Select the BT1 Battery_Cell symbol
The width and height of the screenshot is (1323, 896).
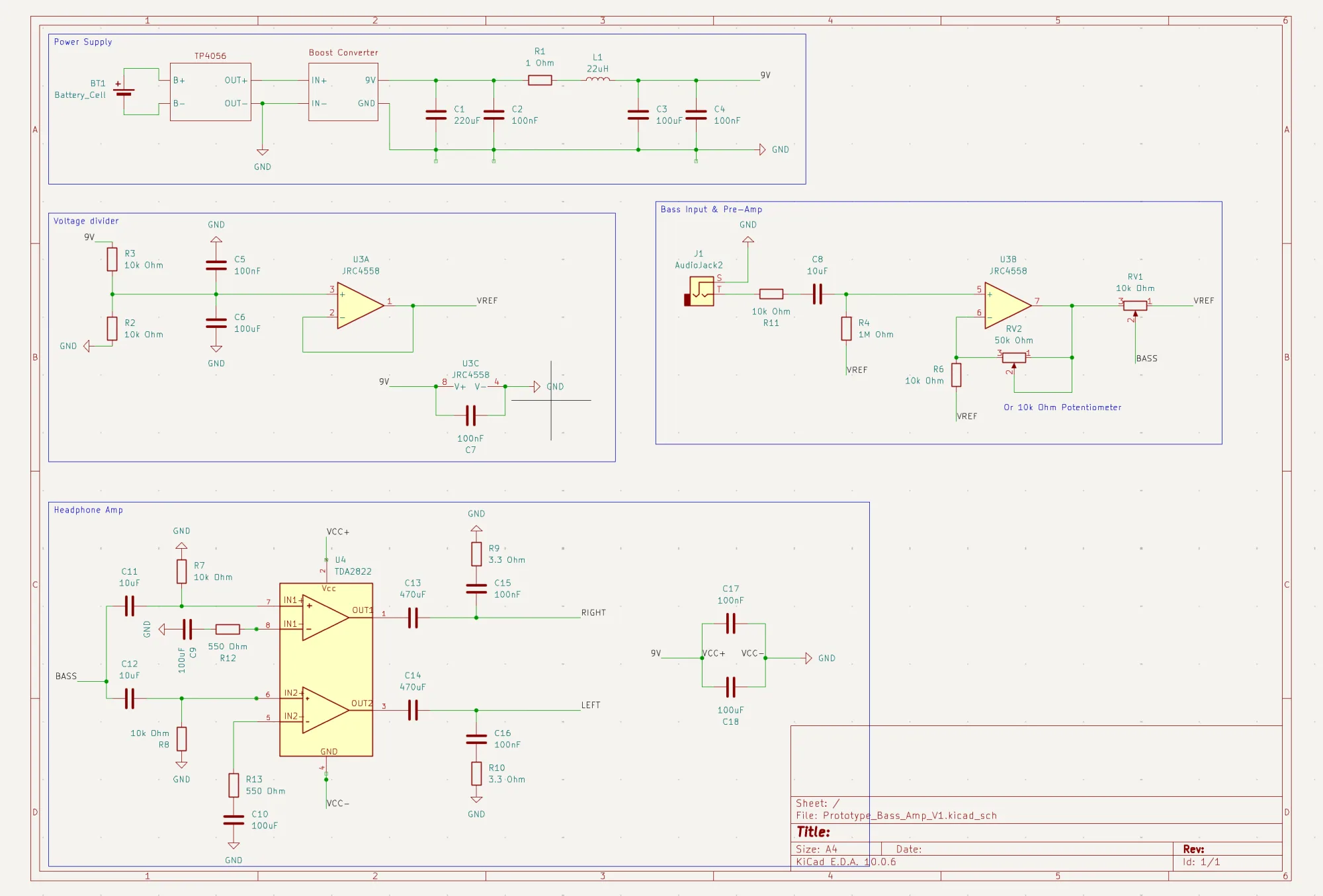124,91
